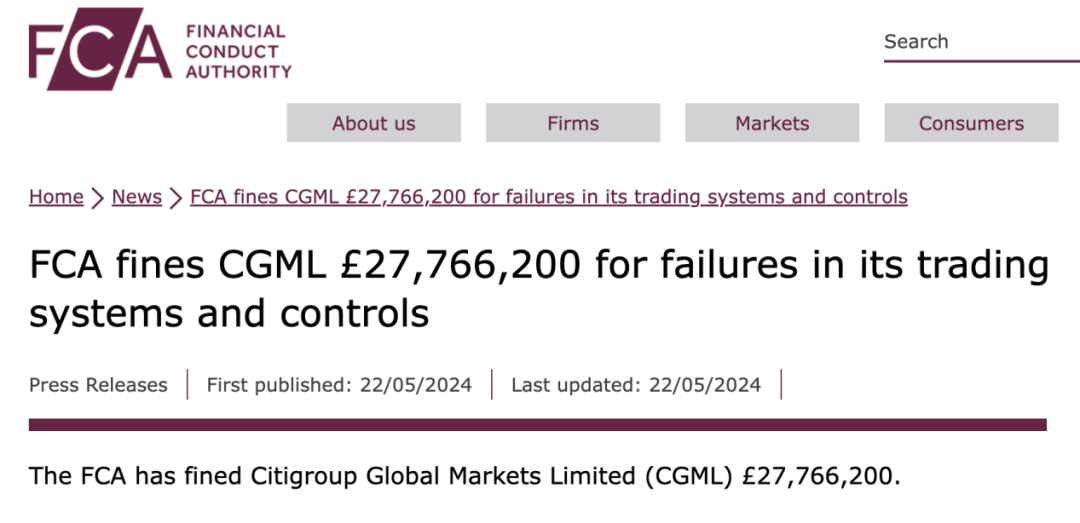Go to the Consumers section
This screenshot has height=523, width=1080.
coord(971,123)
